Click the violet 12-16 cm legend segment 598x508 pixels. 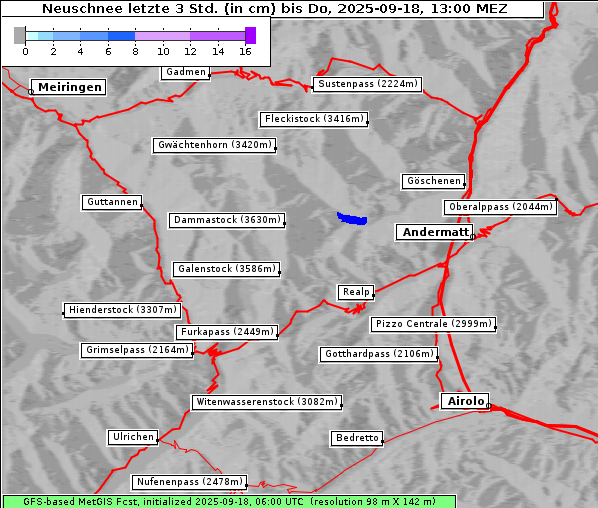[x=217, y=36]
